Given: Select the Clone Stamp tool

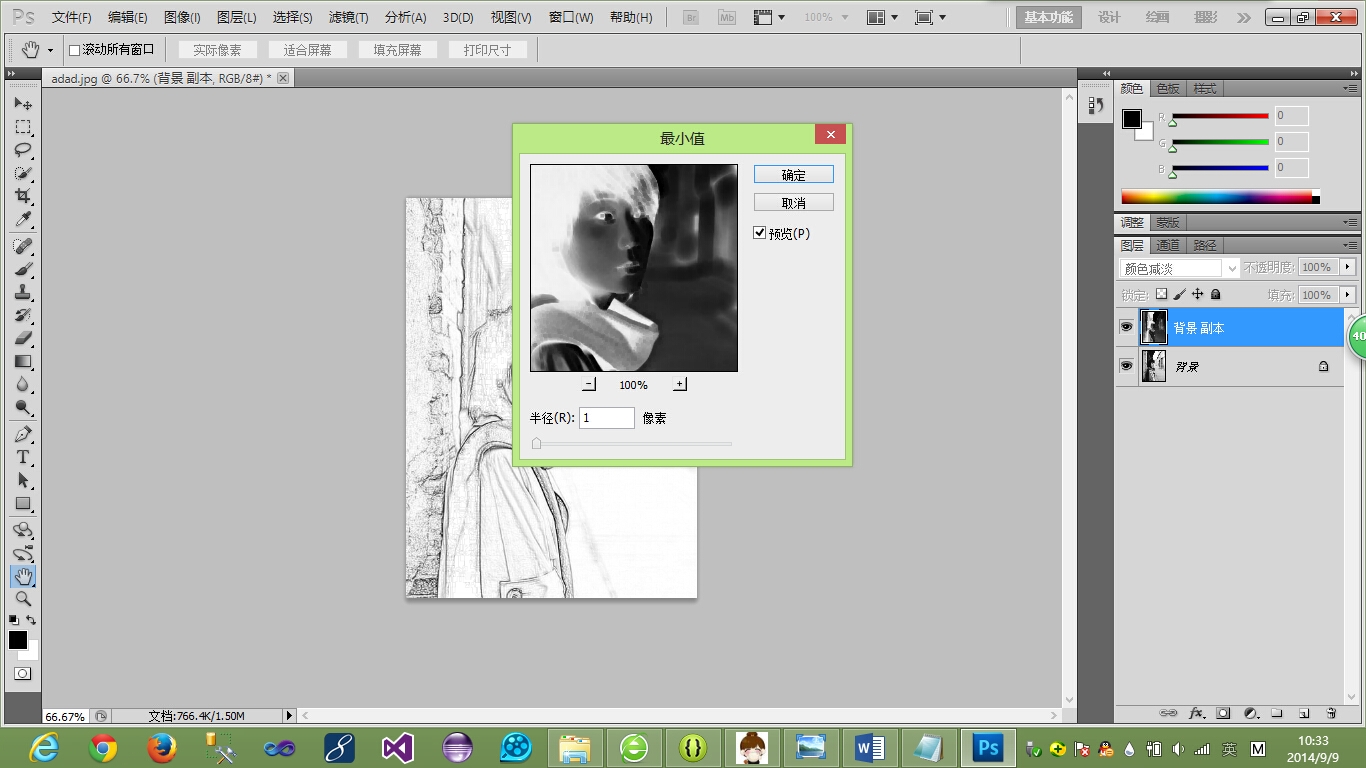Looking at the screenshot, I should tap(23, 292).
